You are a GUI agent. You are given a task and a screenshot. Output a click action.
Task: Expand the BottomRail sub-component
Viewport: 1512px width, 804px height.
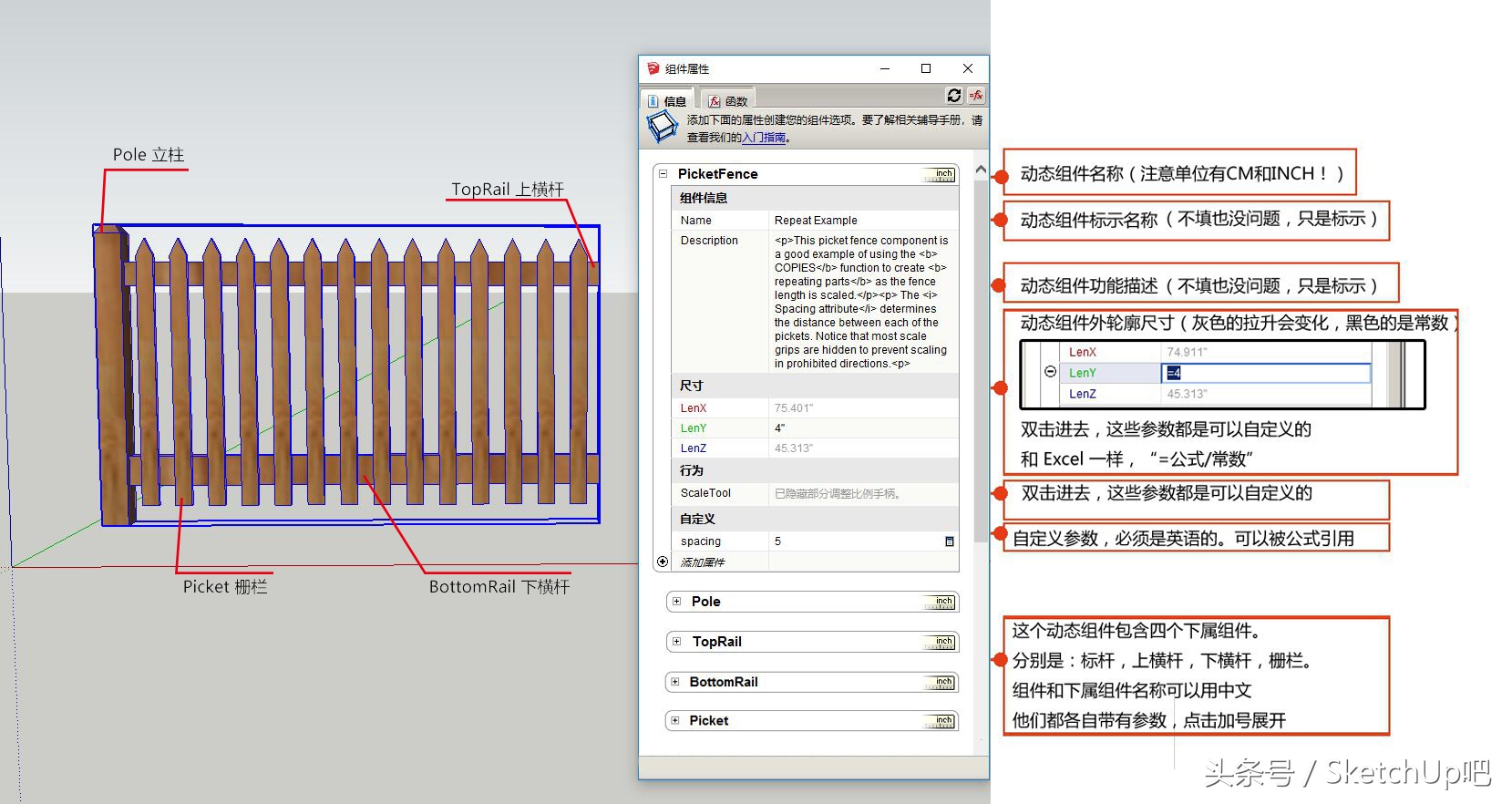675,682
